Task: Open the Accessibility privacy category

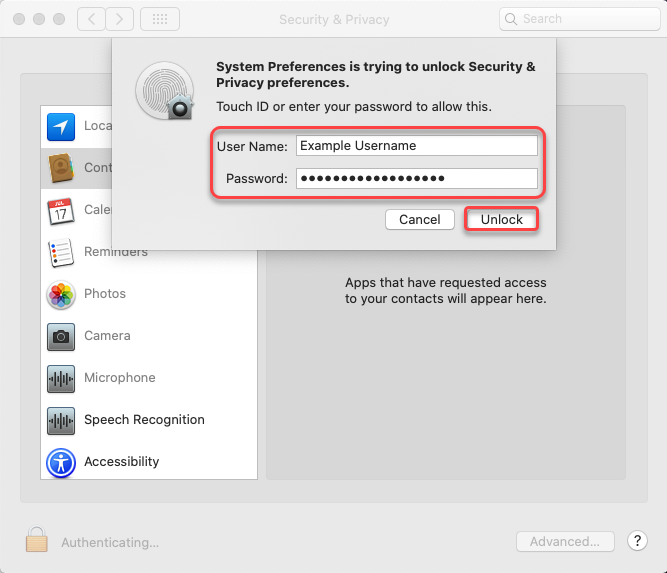Action: coord(121,462)
